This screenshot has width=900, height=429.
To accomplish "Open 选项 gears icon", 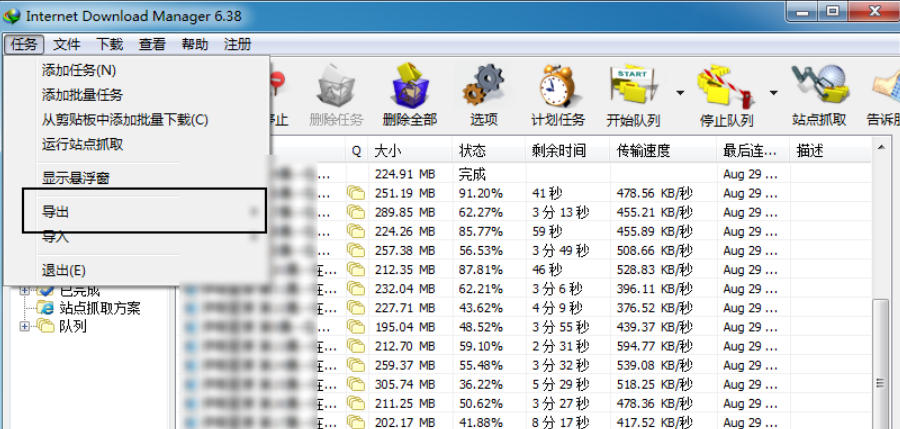I will click(483, 85).
